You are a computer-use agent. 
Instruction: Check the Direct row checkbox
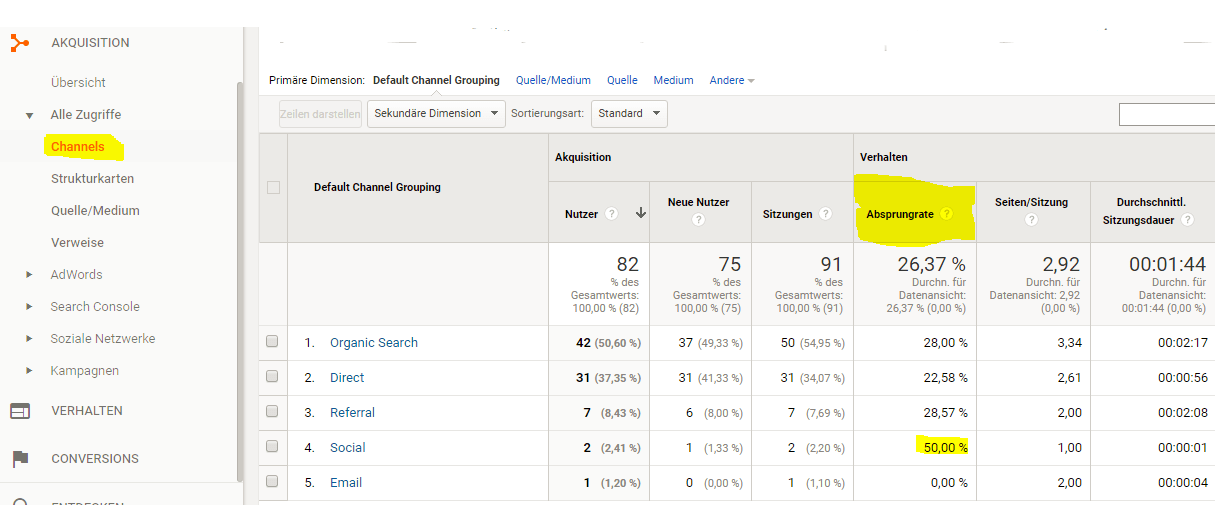pyautogui.click(x=272, y=377)
